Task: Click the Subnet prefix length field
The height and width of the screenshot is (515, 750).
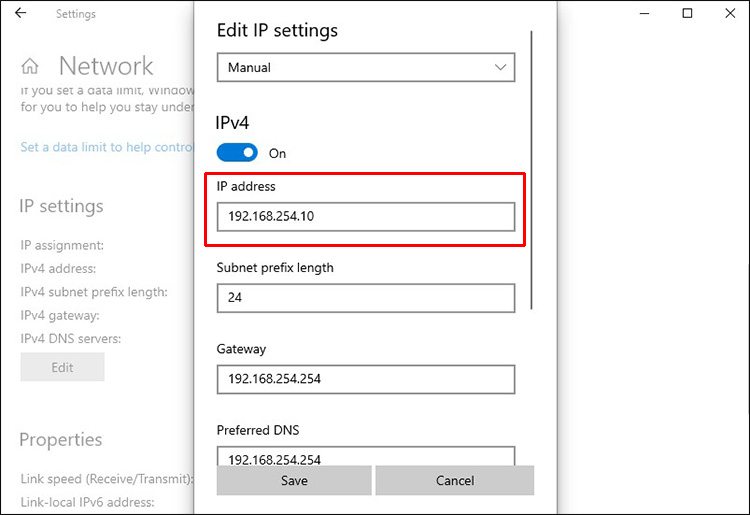Action: point(365,298)
